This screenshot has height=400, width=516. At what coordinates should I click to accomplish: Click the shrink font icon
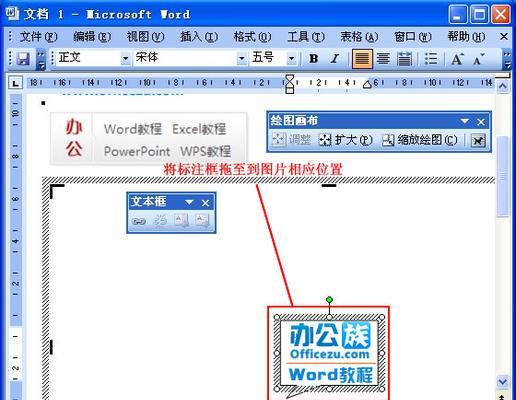coord(479,59)
